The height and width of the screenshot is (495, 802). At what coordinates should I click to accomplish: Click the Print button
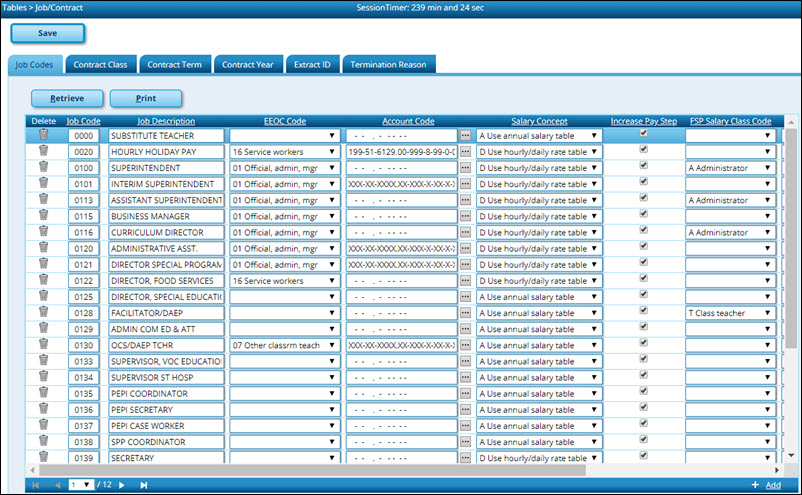146,98
